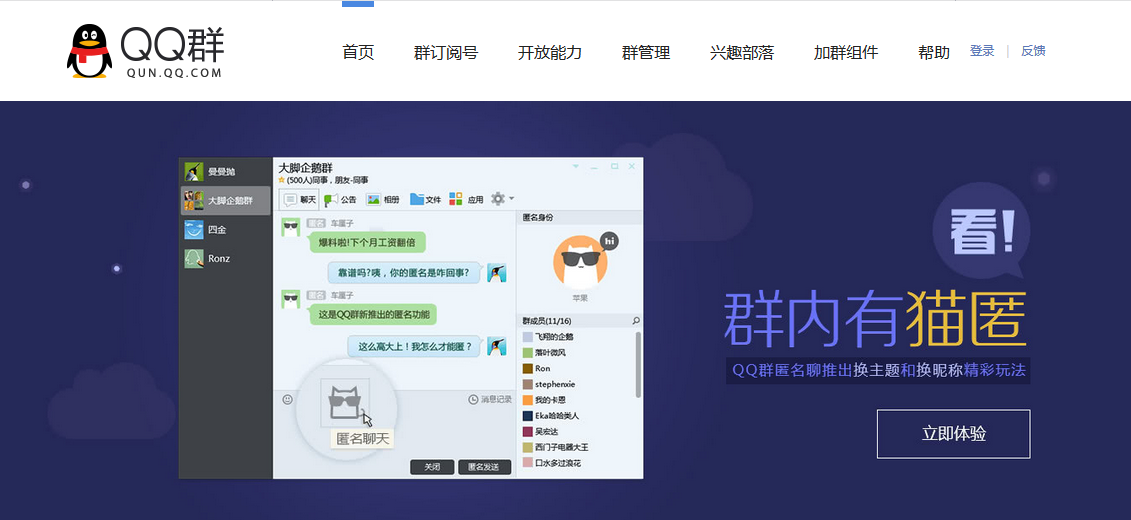1131x520 pixels.
Task: Expand the dropdown arrow beside gear icon
Action: pyautogui.click(x=511, y=198)
